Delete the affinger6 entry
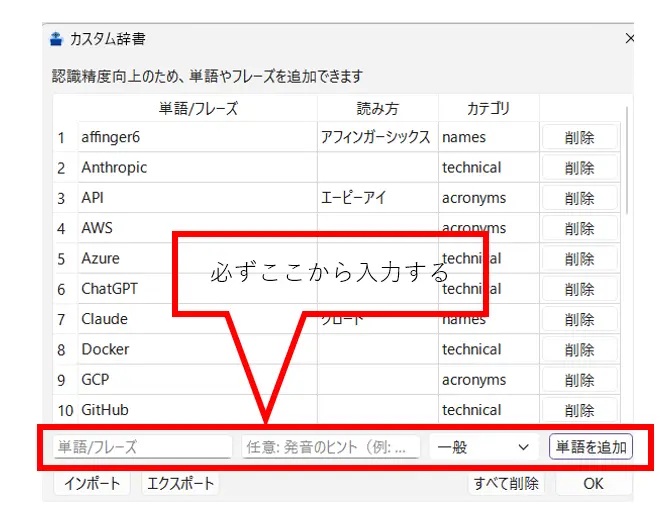Screen dimensions: 661x520 coord(580,137)
